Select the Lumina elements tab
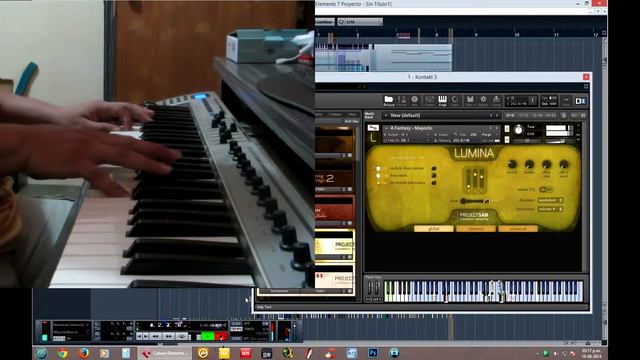This screenshot has height=360, width=640. [476, 229]
